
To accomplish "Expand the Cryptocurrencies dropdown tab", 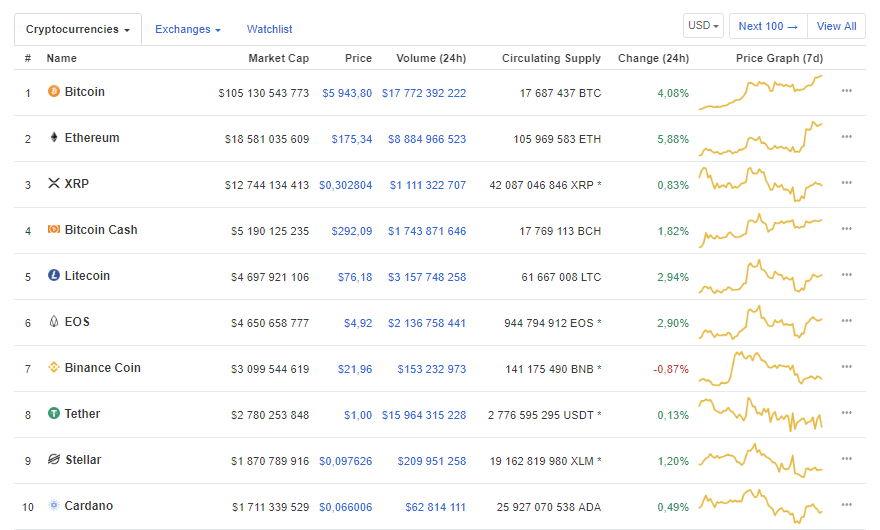I will [78, 29].
